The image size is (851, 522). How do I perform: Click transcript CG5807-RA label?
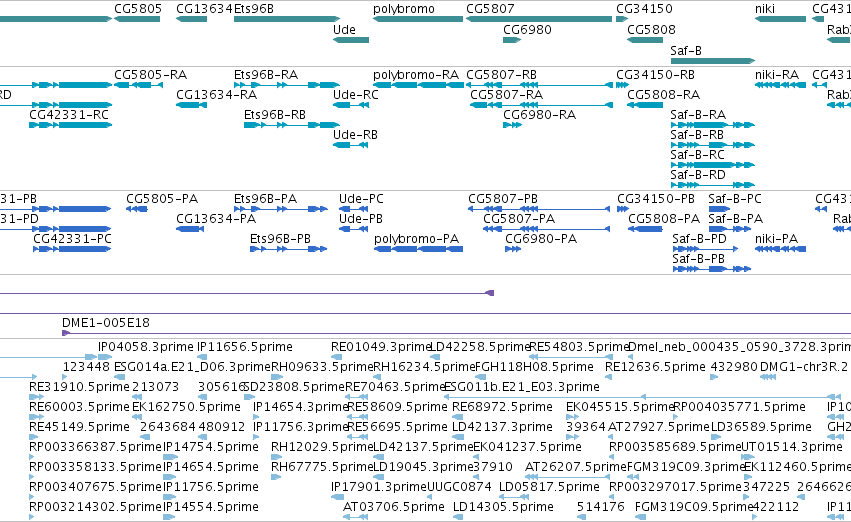tap(506, 95)
